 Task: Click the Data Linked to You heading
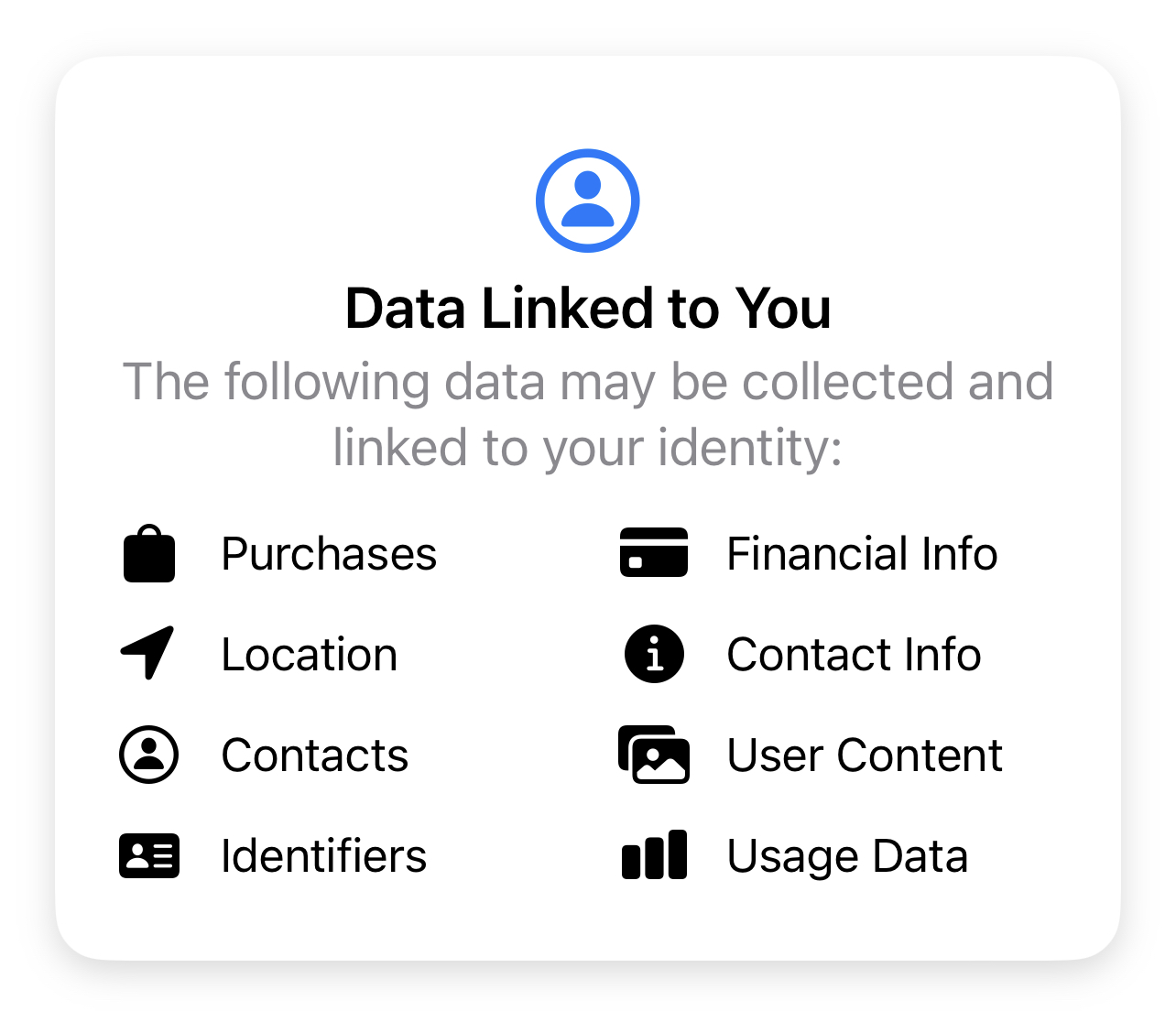pos(588,309)
